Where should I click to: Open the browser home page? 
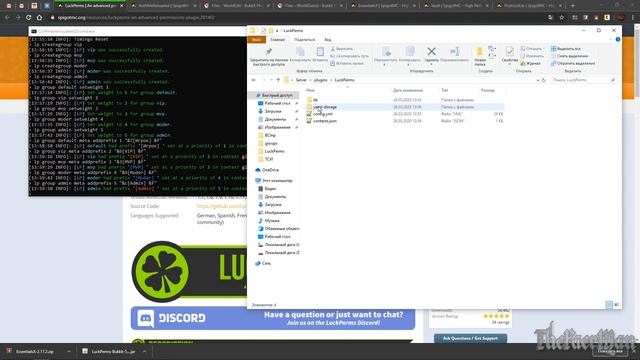(39, 18)
